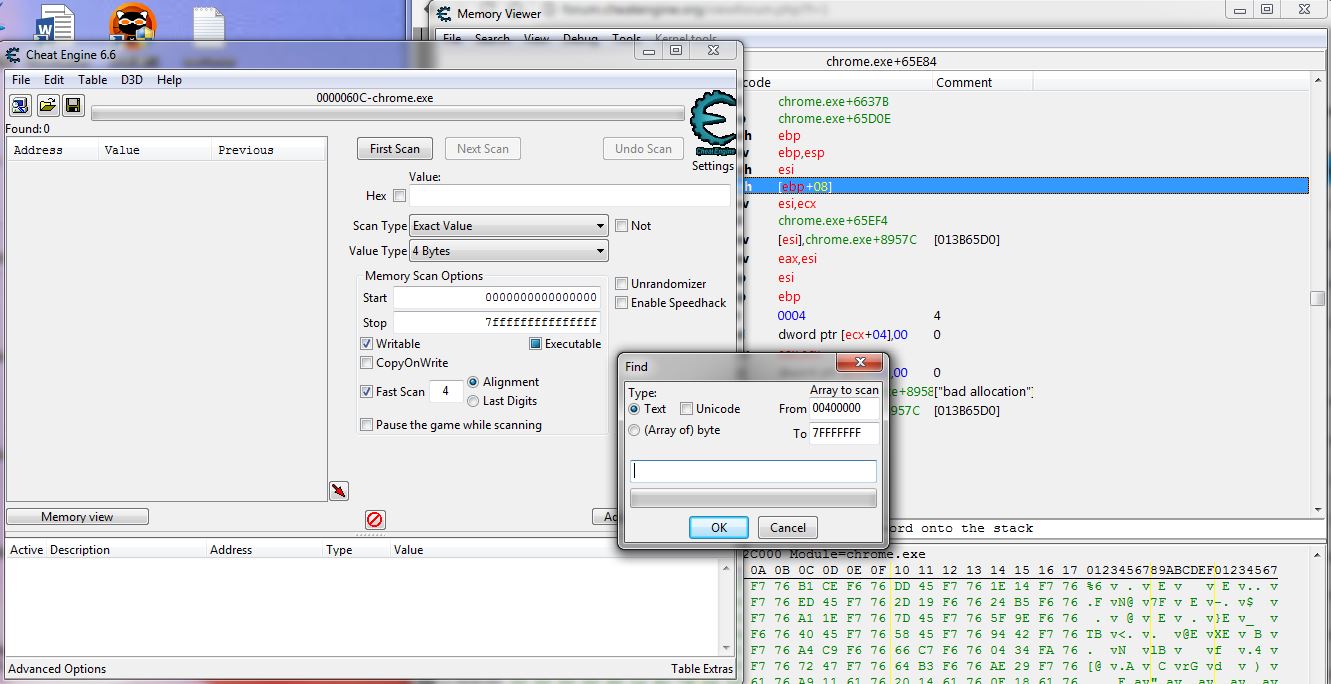The width and height of the screenshot is (1331, 684).
Task: Click the search text field in Find dialog
Action: click(x=753, y=471)
